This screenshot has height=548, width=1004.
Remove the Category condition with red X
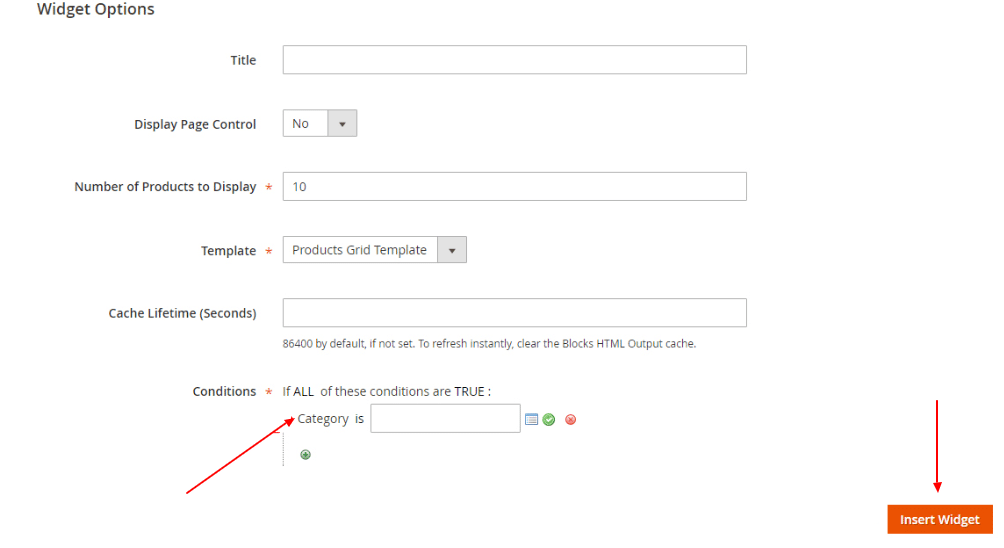click(570, 419)
